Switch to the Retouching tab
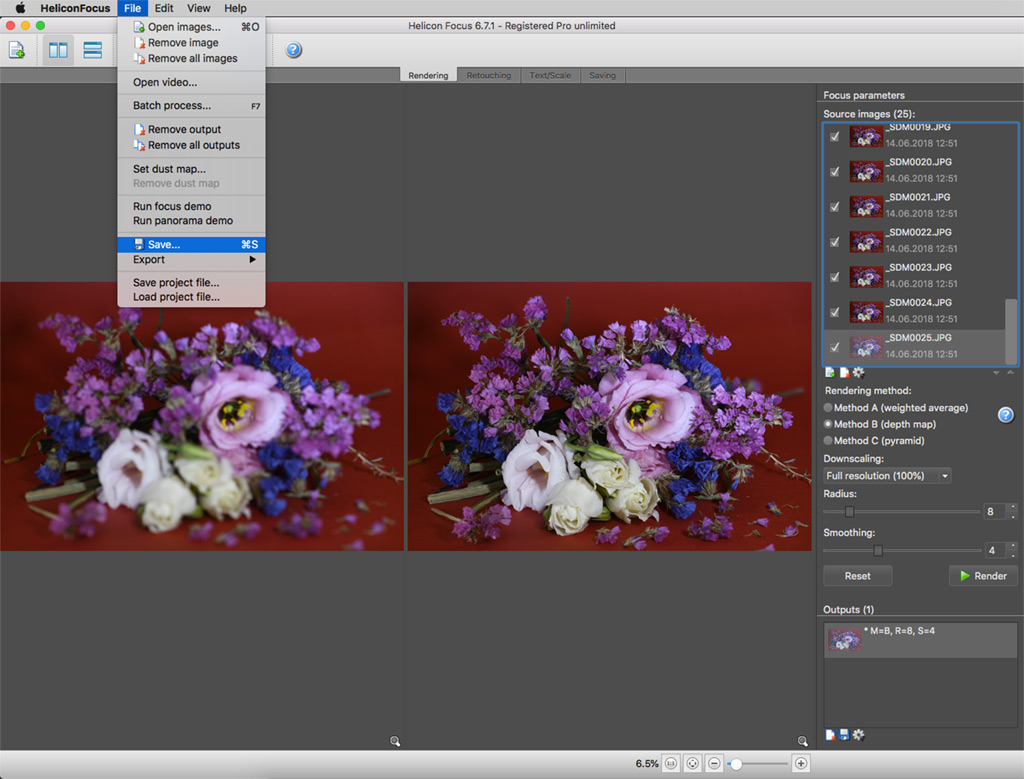The image size is (1024, 779). [x=488, y=75]
